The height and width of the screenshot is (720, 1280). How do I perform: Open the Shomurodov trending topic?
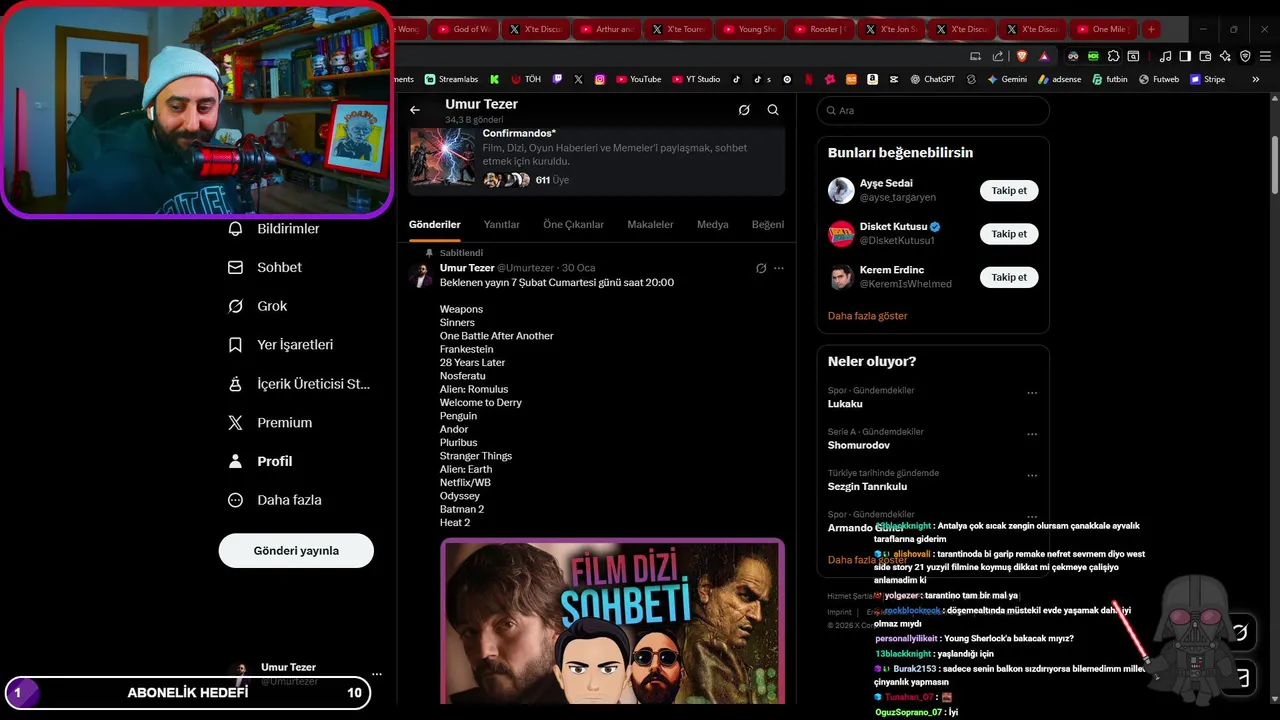coord(858,445)
